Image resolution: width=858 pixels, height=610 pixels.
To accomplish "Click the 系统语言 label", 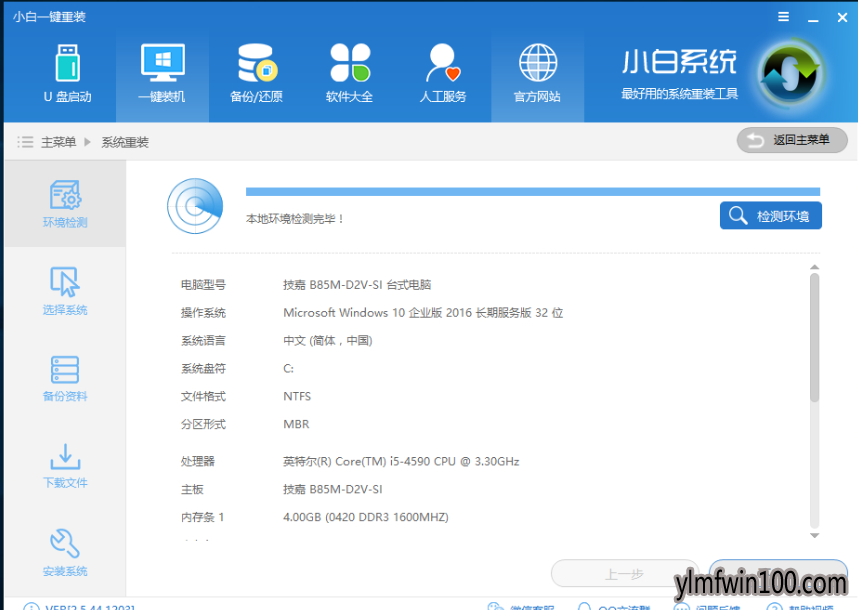I will click(x=203, y=341).
